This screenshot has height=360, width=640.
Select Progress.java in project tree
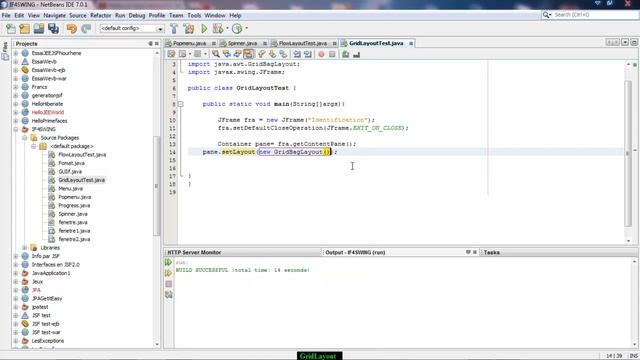coord(74,205)
